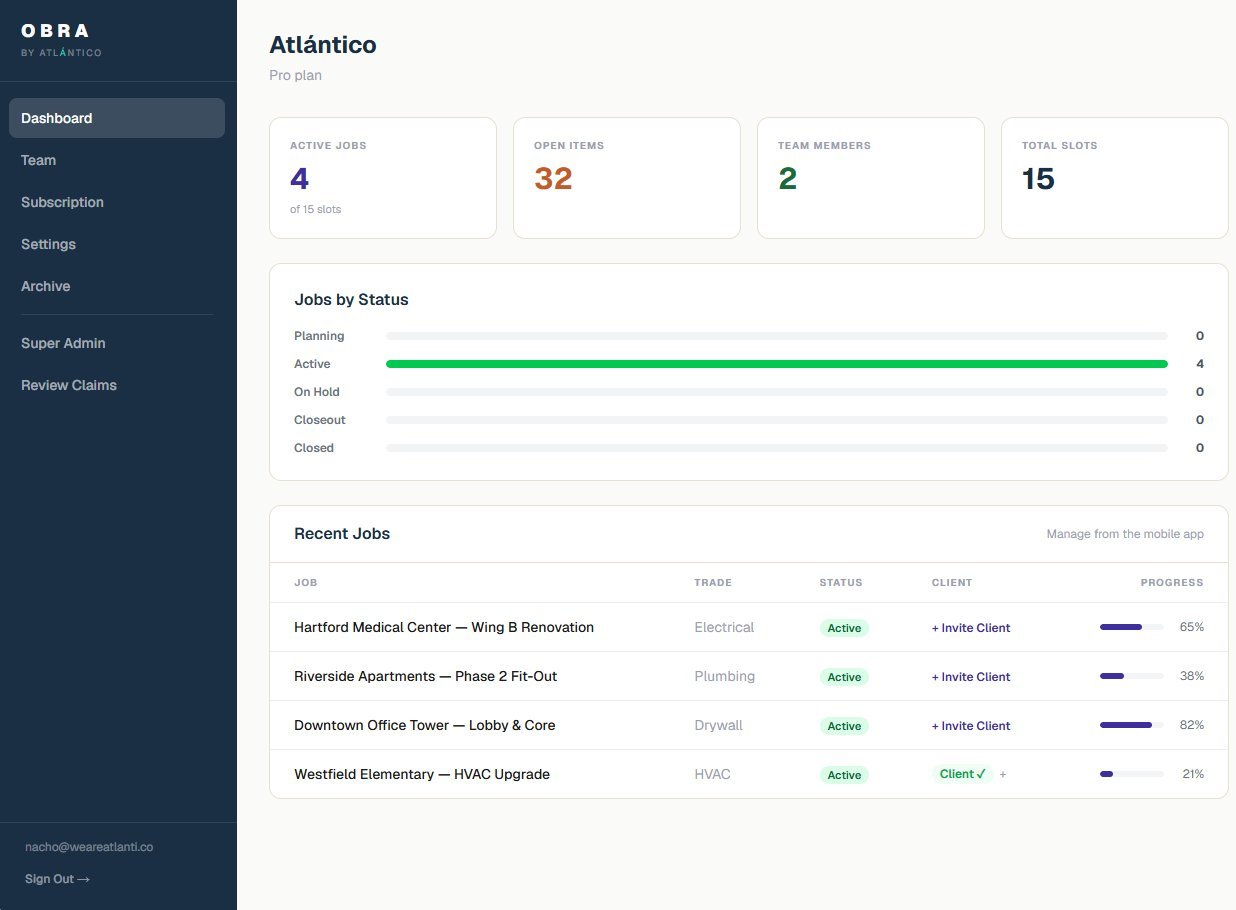Viewport: 1236px width, 910px height.
Task: Click the Active badge in Westfield Elementary row
Action: (x=844, y=775)
